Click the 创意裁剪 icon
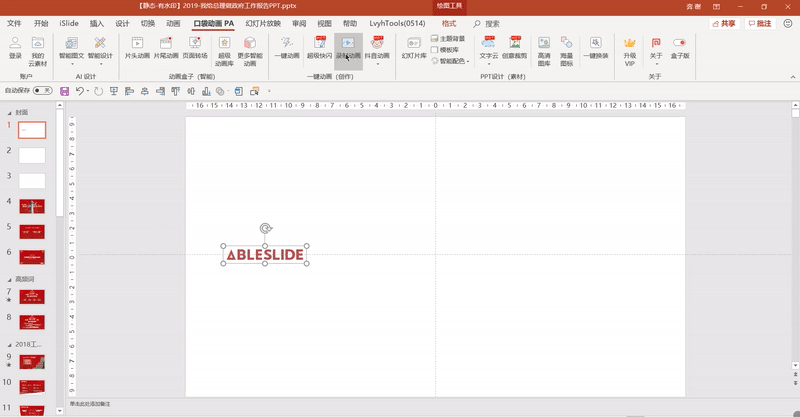 click(515, 48)
